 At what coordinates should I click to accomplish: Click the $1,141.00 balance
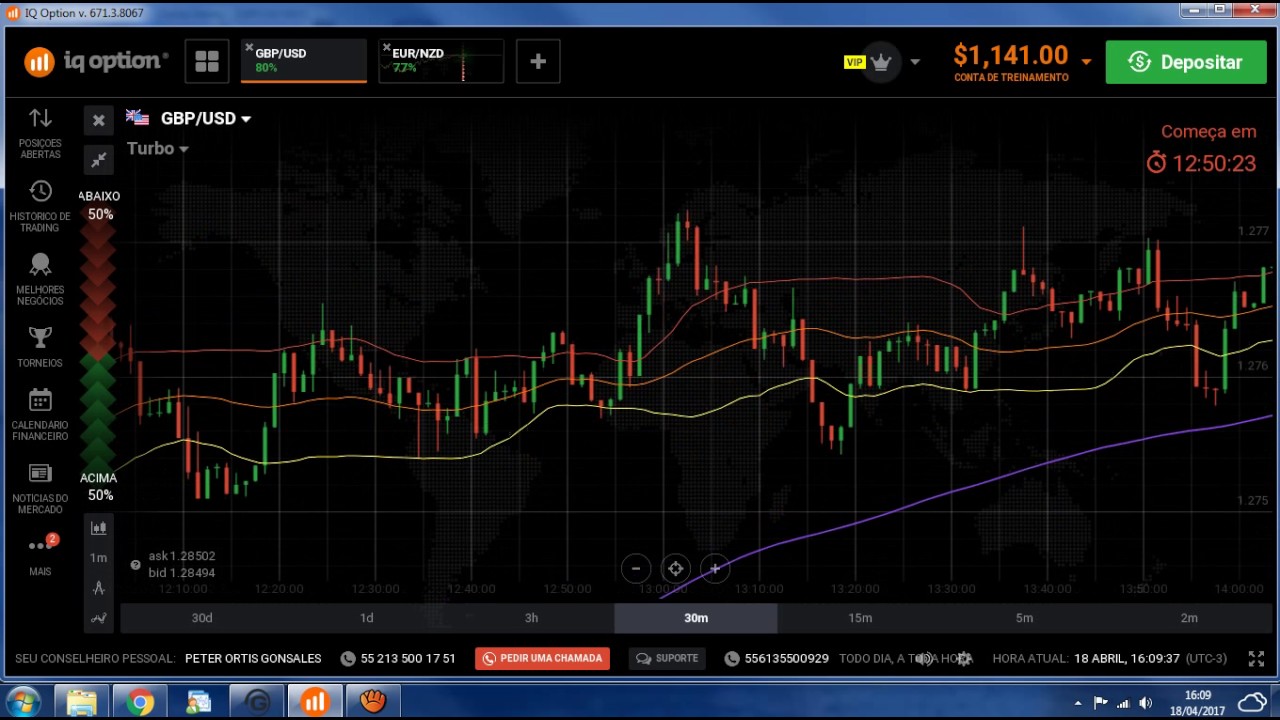pyautogui.click(x=1010, y=55)
